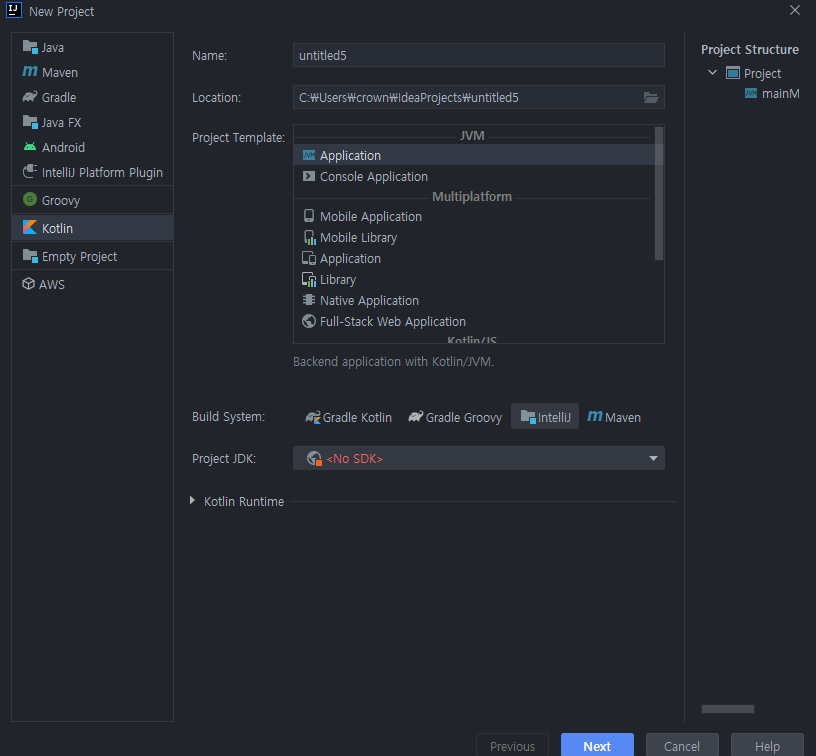Click the Project module icon in structure

point(733,73)
